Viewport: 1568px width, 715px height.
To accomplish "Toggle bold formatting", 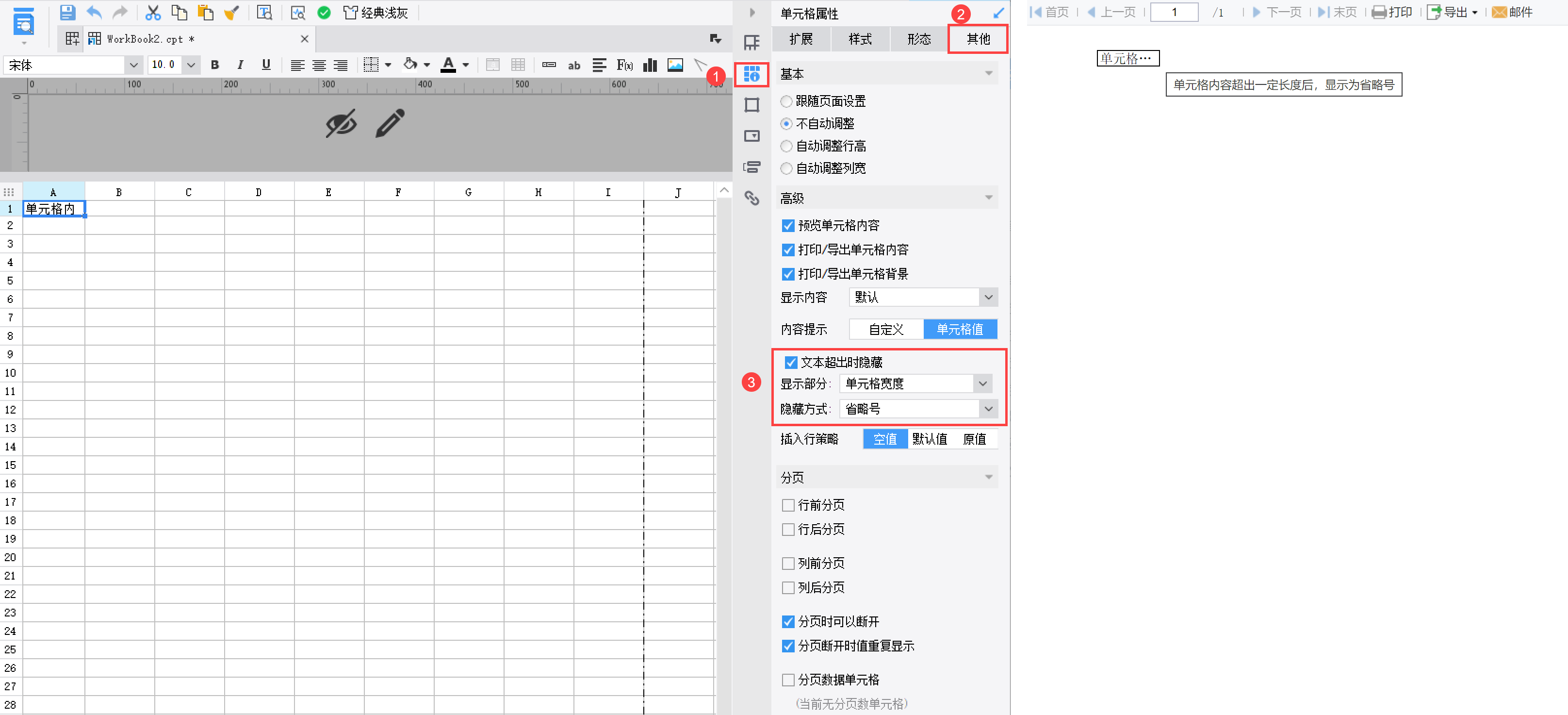I will 214,65.
